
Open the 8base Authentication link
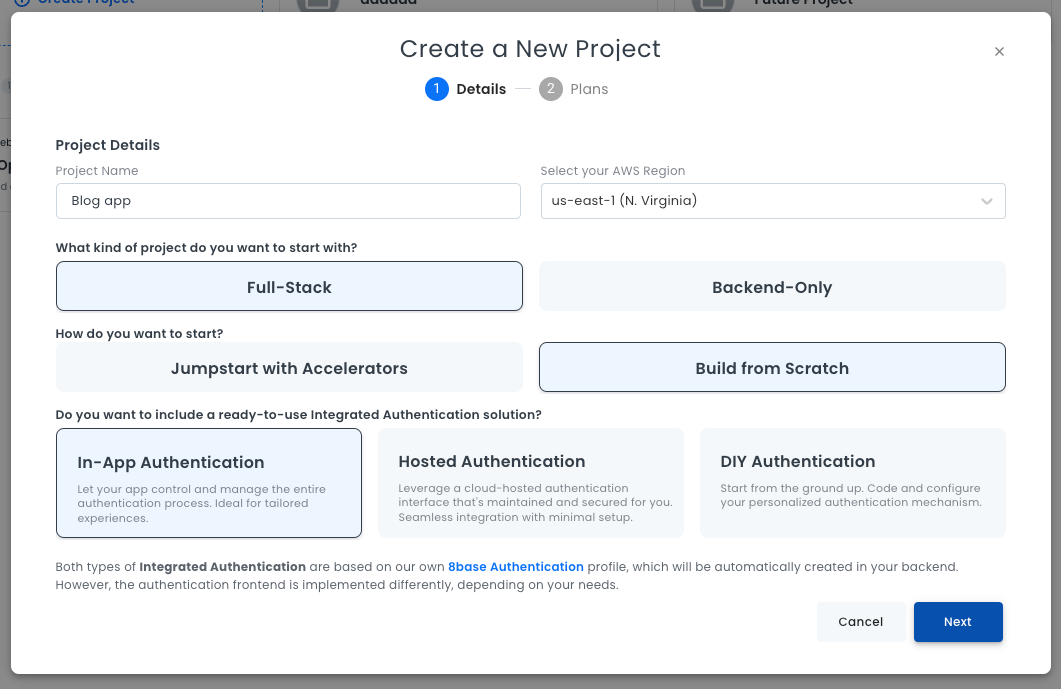click(515, 567)
